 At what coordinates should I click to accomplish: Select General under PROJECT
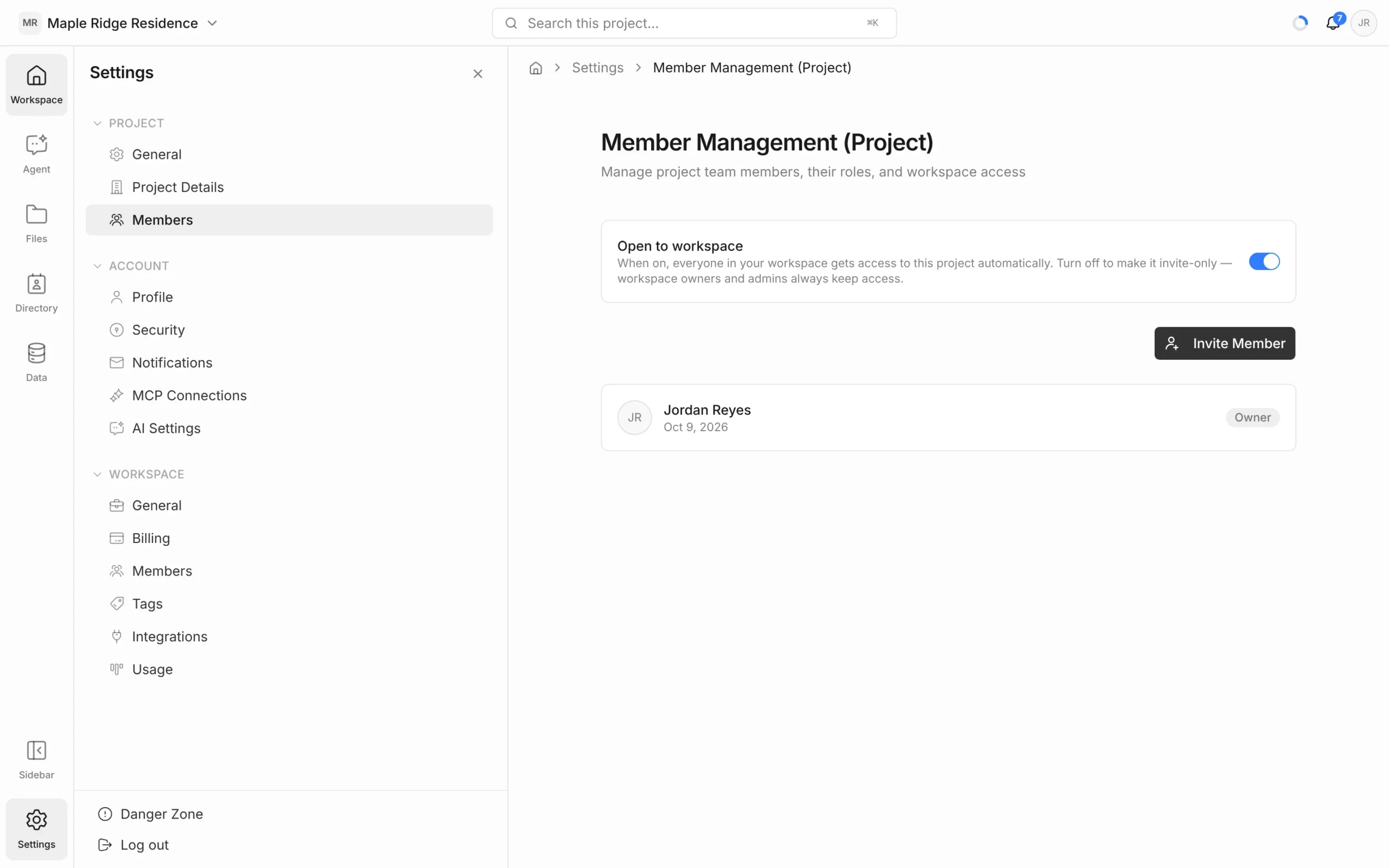tap(289, 155)
